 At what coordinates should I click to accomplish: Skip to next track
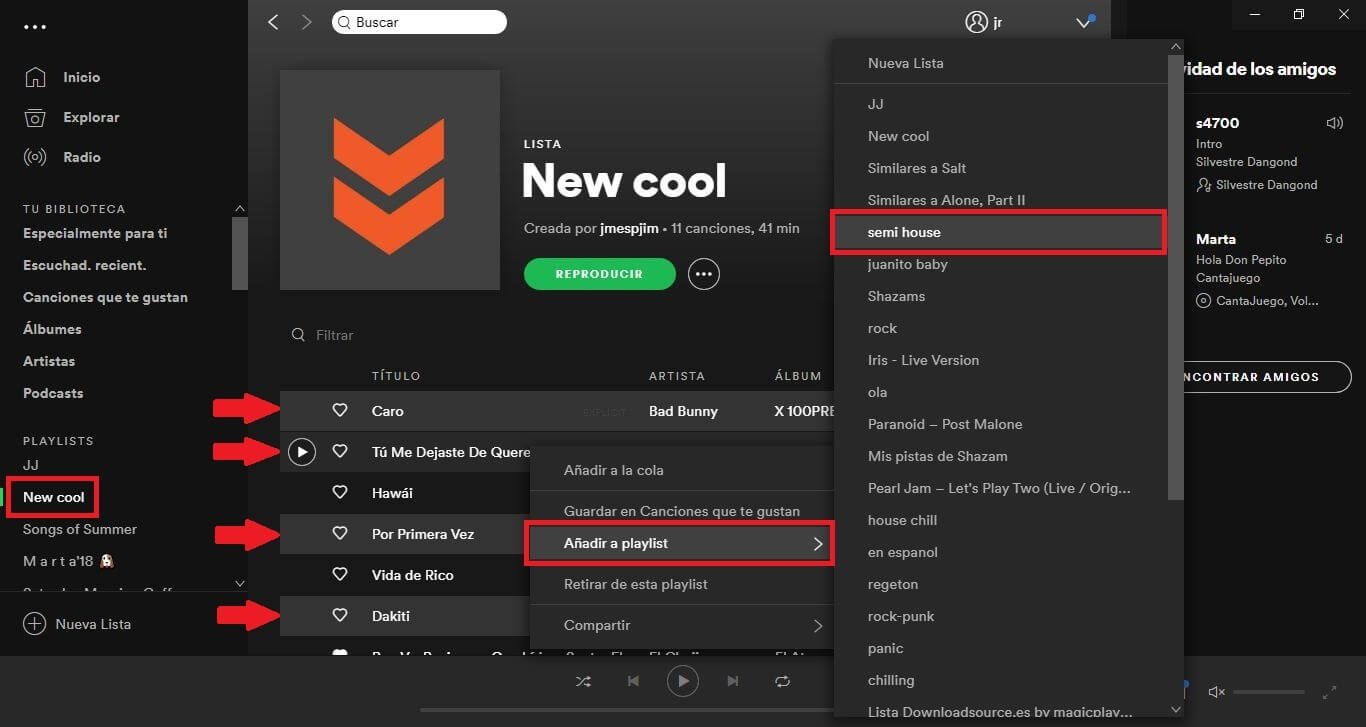tap(733, 681)
